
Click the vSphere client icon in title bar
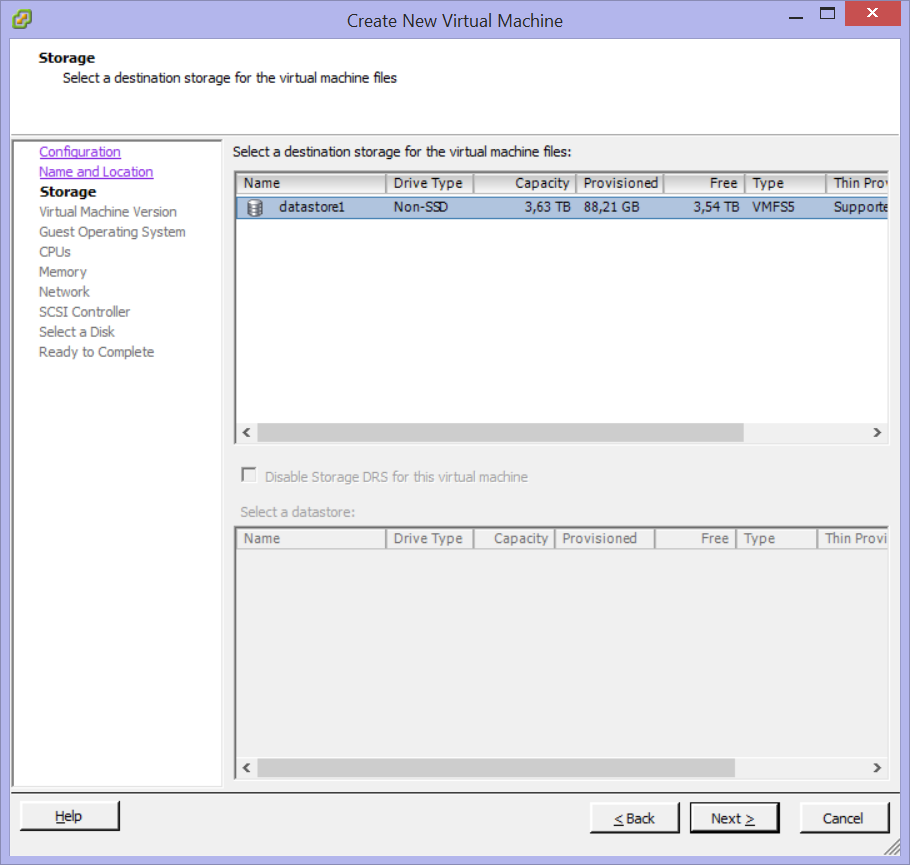(x=22, y=19)
